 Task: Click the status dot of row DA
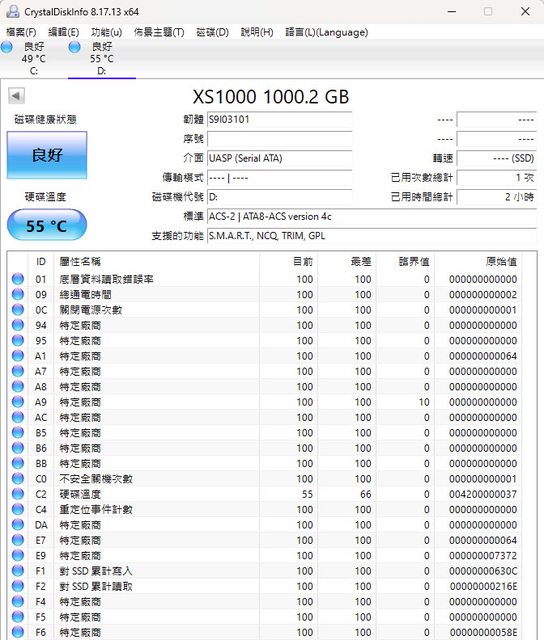click(18, 524)
